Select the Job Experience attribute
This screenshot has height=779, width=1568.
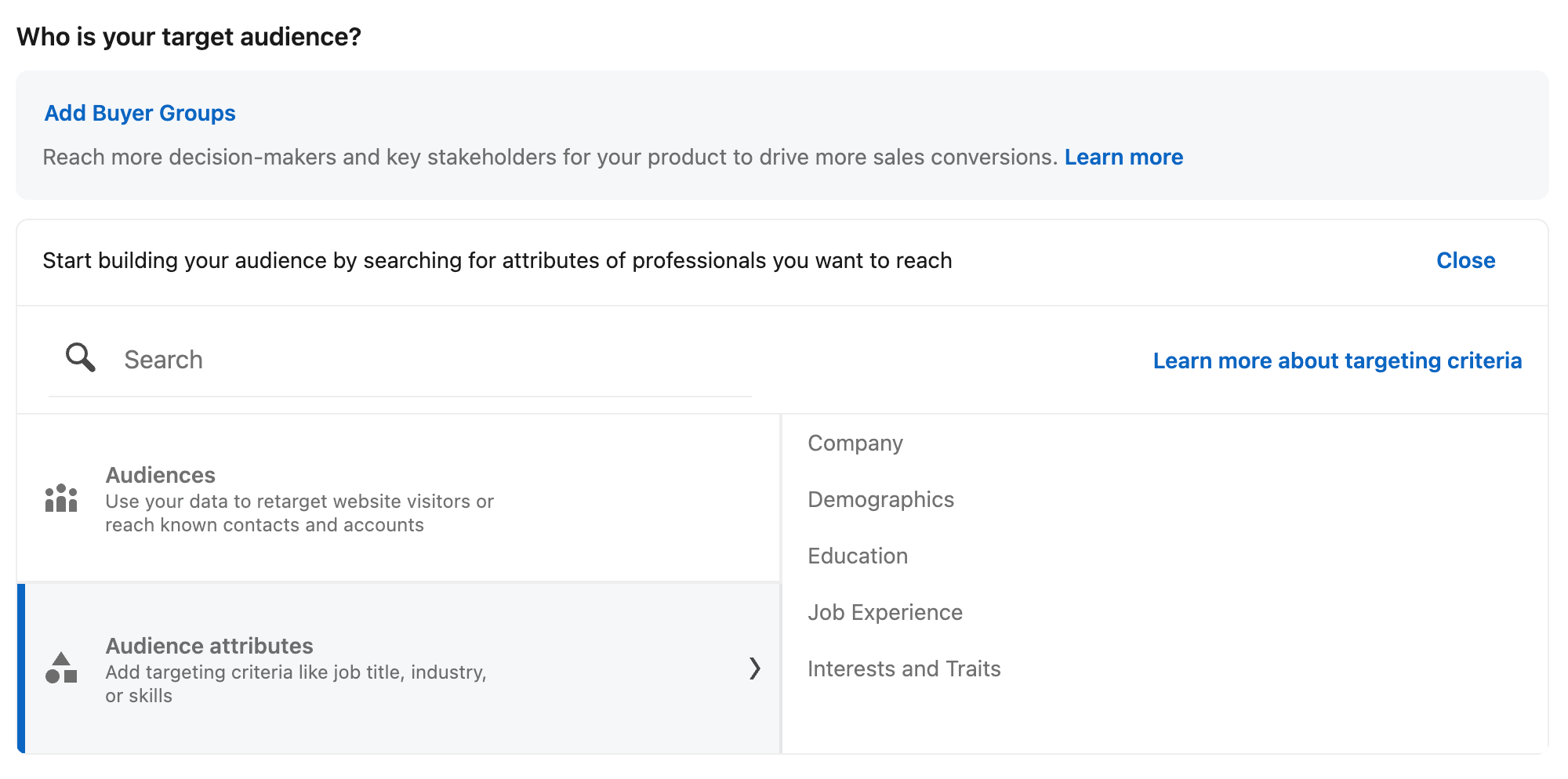coord(885,612)
